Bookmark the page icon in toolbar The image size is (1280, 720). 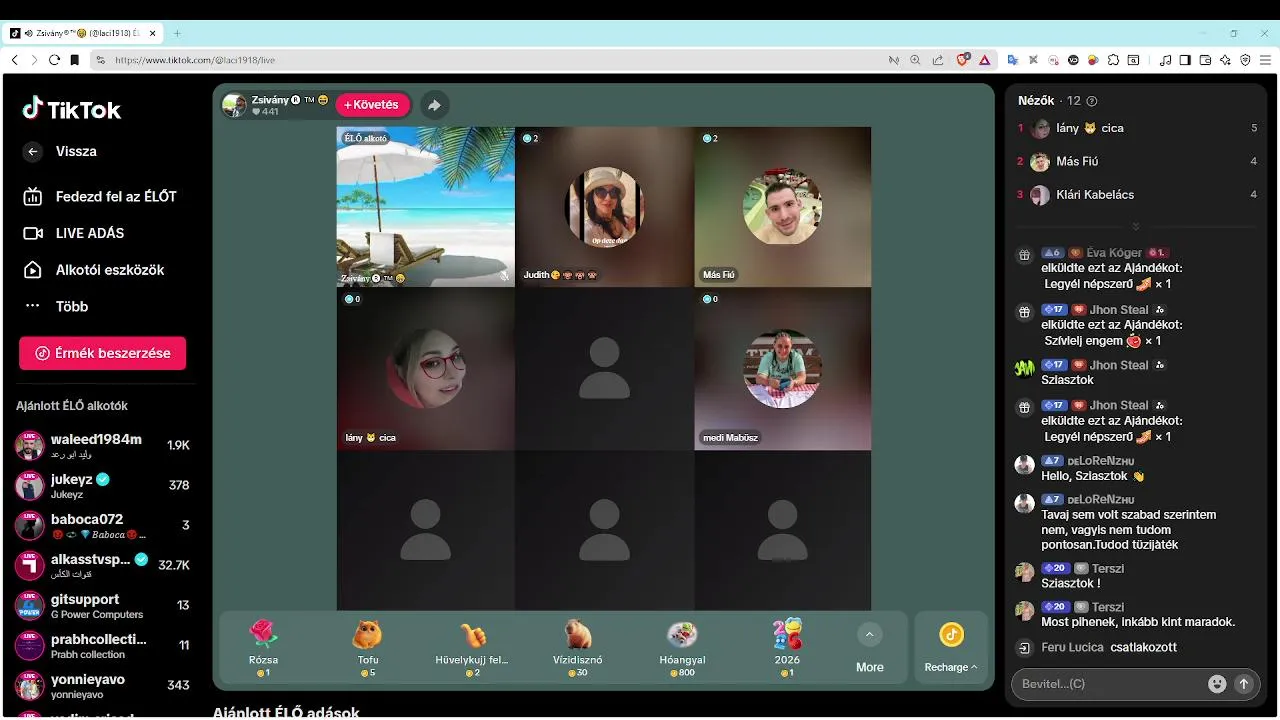[74, 60]
